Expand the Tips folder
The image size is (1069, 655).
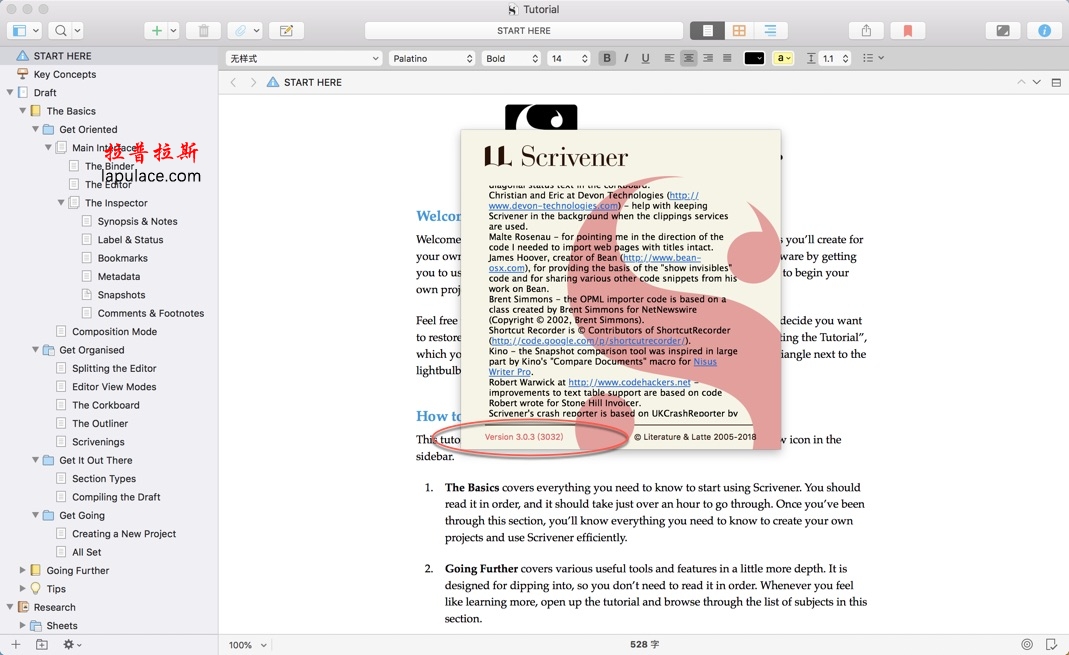tap(22, 588)
